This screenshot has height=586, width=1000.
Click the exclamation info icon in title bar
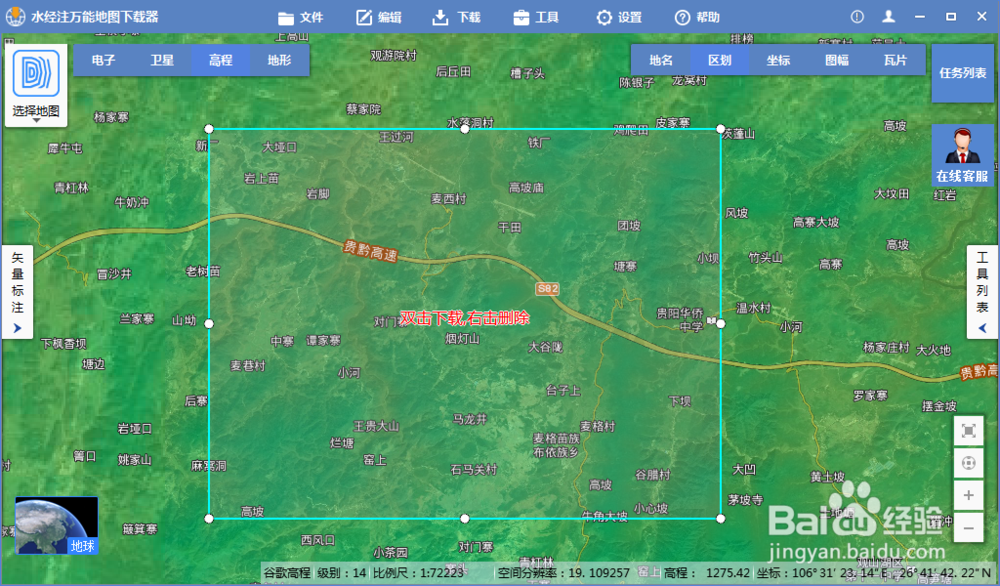tap(857, 17)
